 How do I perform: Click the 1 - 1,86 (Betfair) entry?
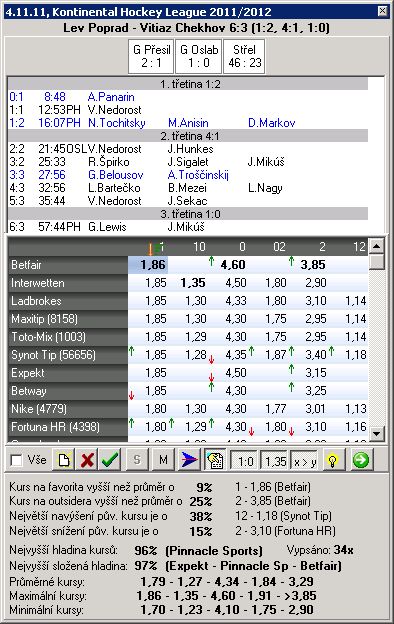pos(273,487)
